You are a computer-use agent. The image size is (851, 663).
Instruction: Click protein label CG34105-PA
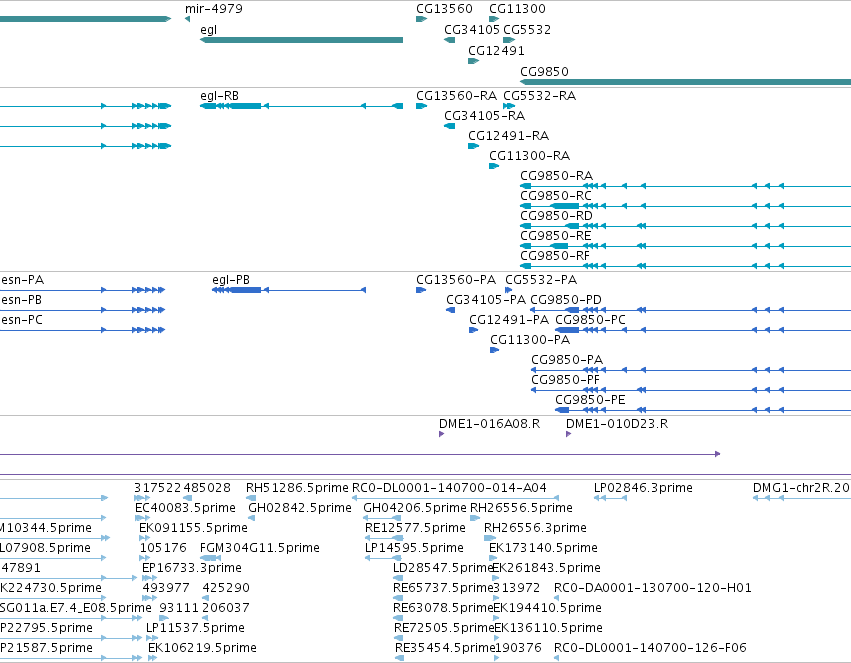point(486,300)
